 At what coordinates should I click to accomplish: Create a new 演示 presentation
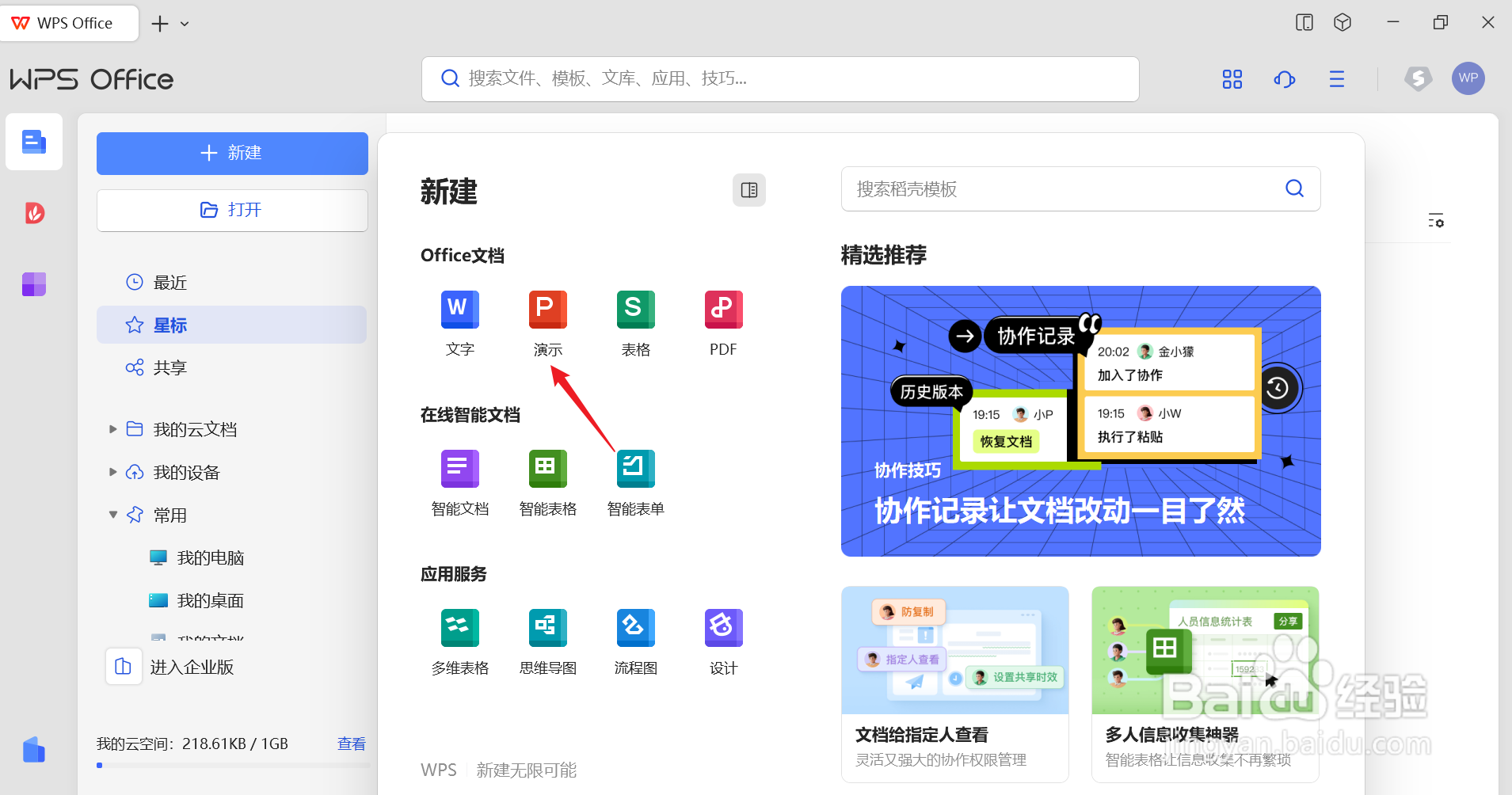[547, 323]
